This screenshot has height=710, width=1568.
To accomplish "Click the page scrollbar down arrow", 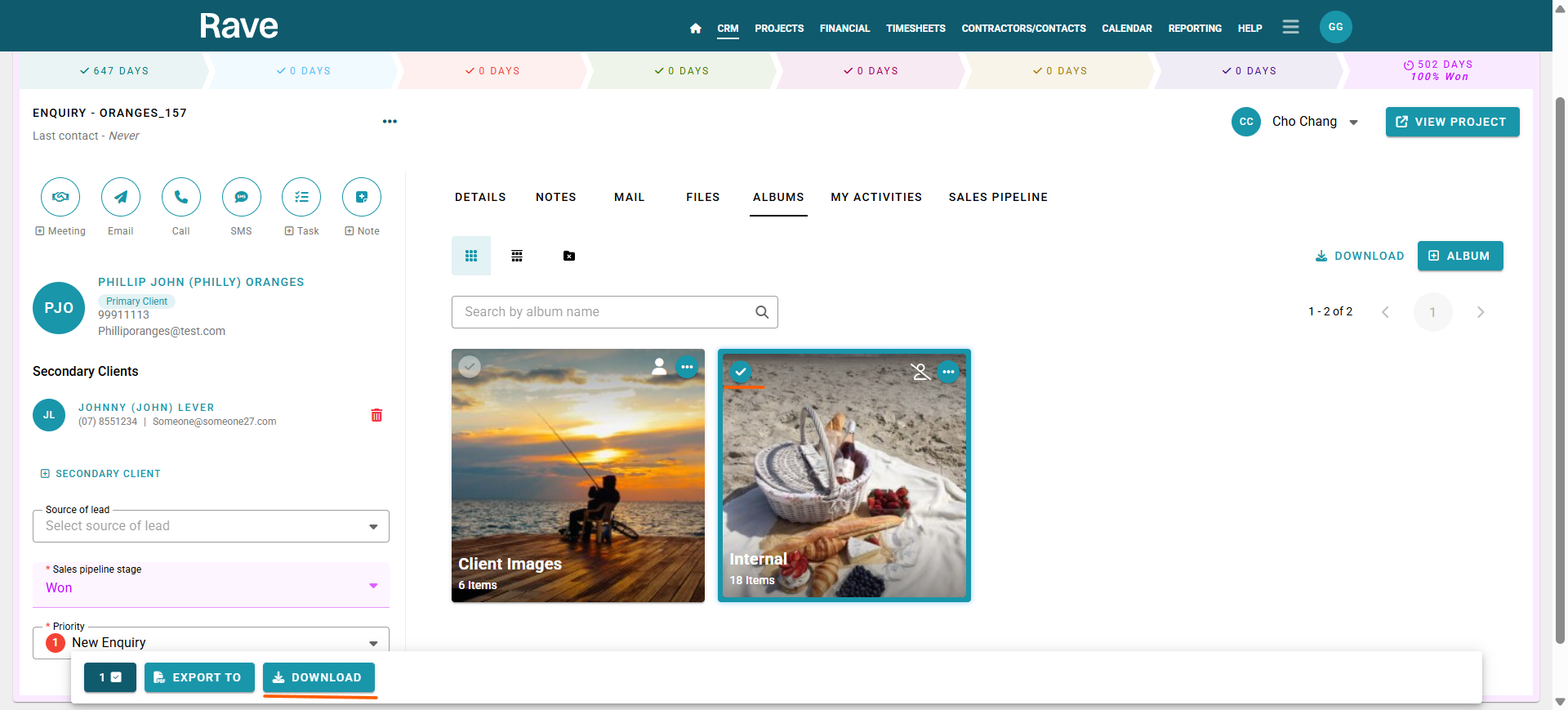I will pos(1560,702).
